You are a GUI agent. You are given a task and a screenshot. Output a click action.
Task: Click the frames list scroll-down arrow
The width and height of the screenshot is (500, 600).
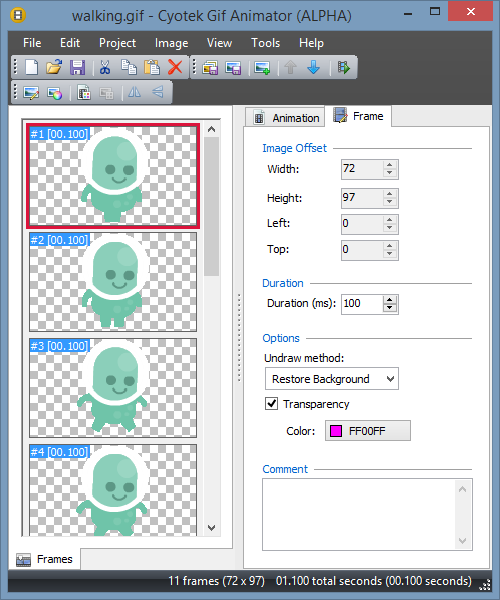pos(212,528)
